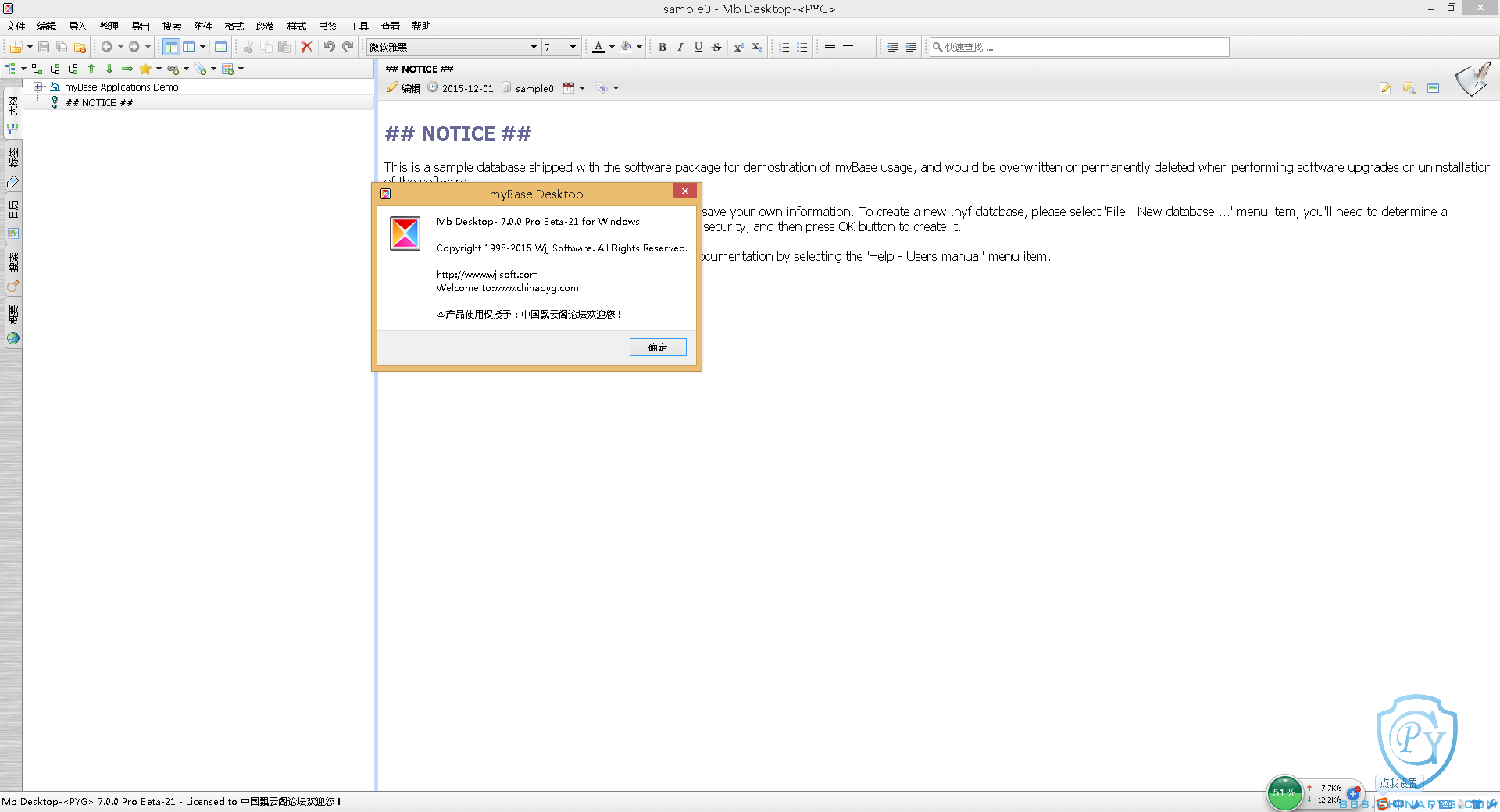This screenshot has width=1500, height=812.
Task: Click the green 51% tray indicator
Action: click(x=1284, y=792)
